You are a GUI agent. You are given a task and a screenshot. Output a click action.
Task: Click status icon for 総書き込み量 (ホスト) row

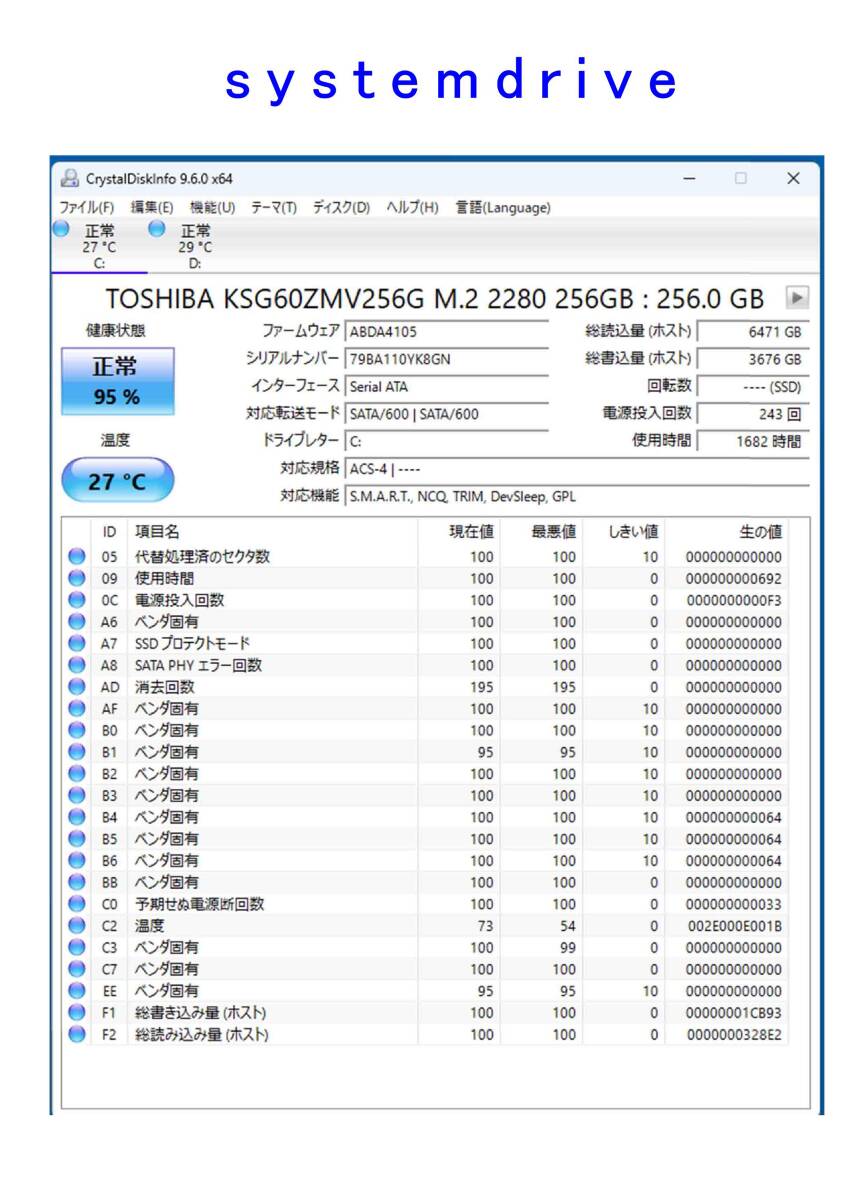click(76, 1013)
